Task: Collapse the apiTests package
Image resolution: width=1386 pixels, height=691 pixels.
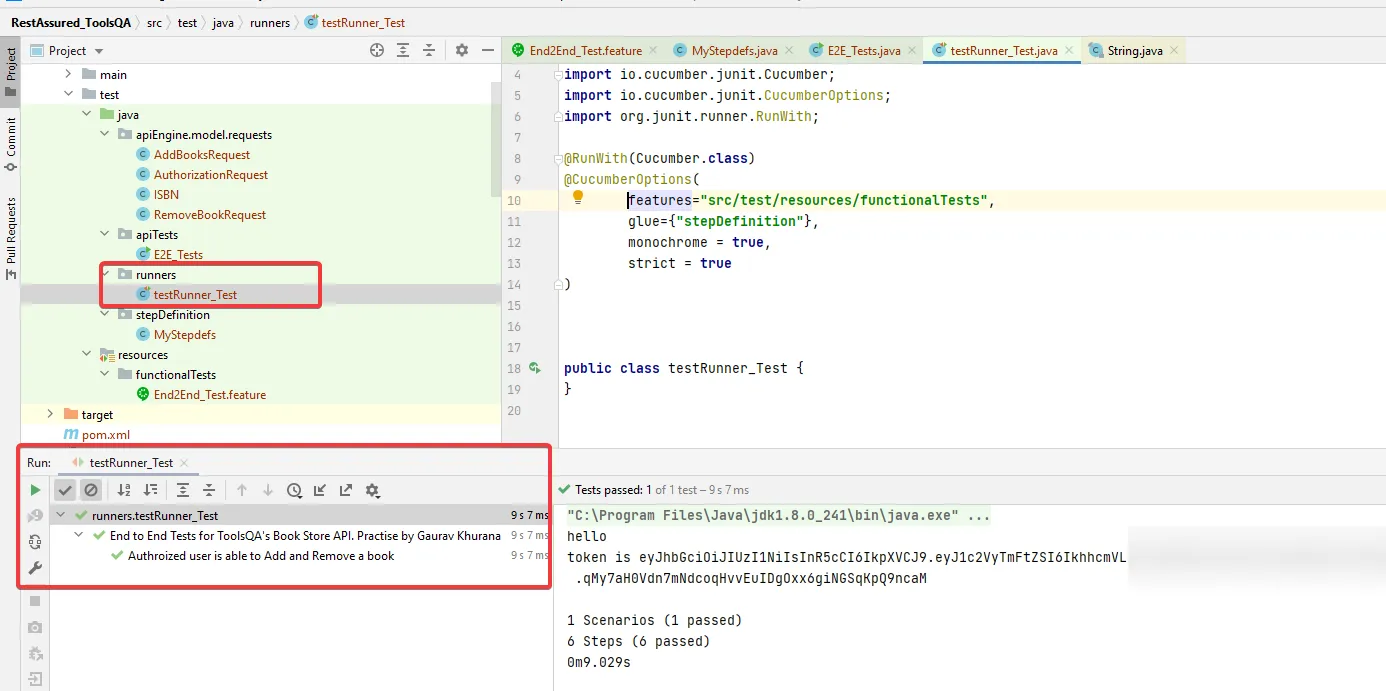Action: (104, 234)
